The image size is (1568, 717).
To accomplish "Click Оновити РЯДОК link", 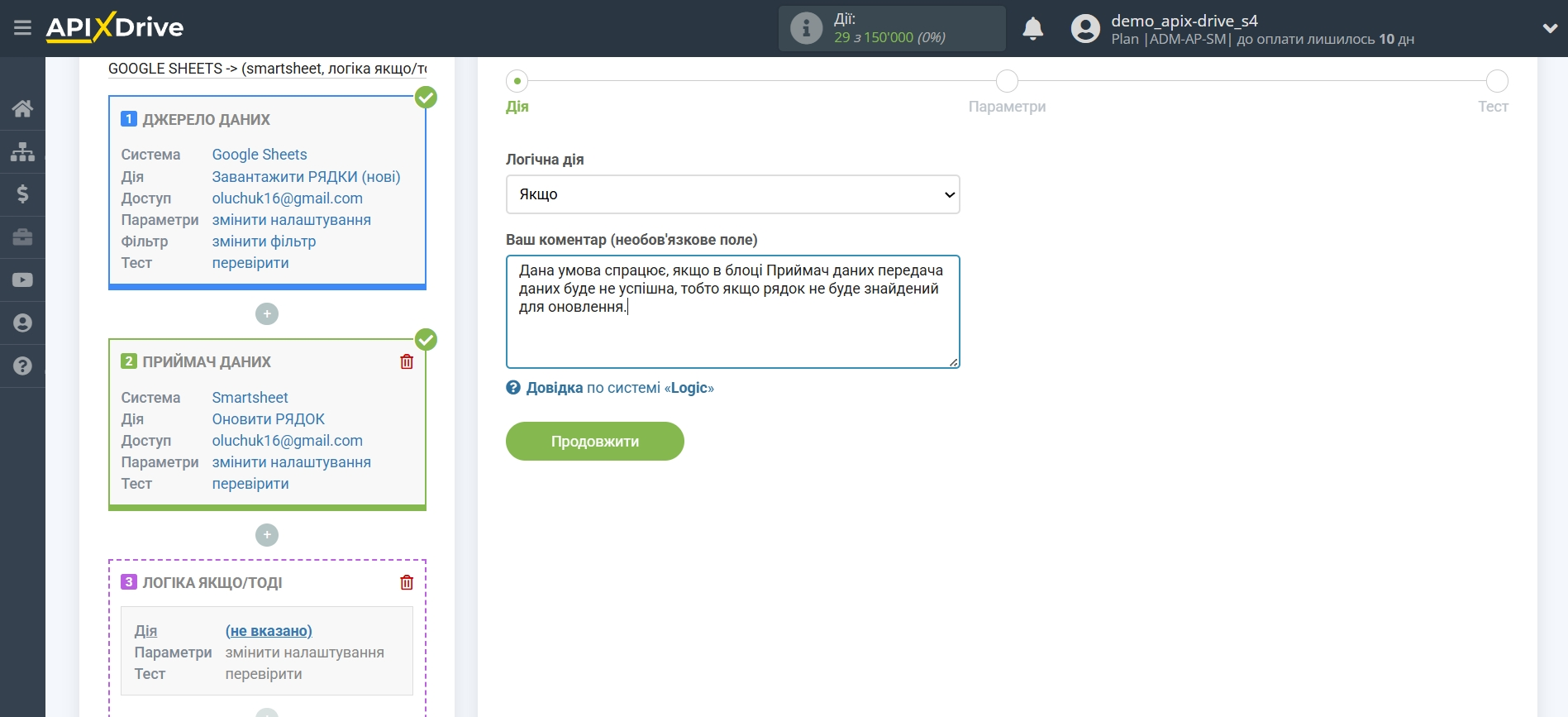I will coord(269,419).
